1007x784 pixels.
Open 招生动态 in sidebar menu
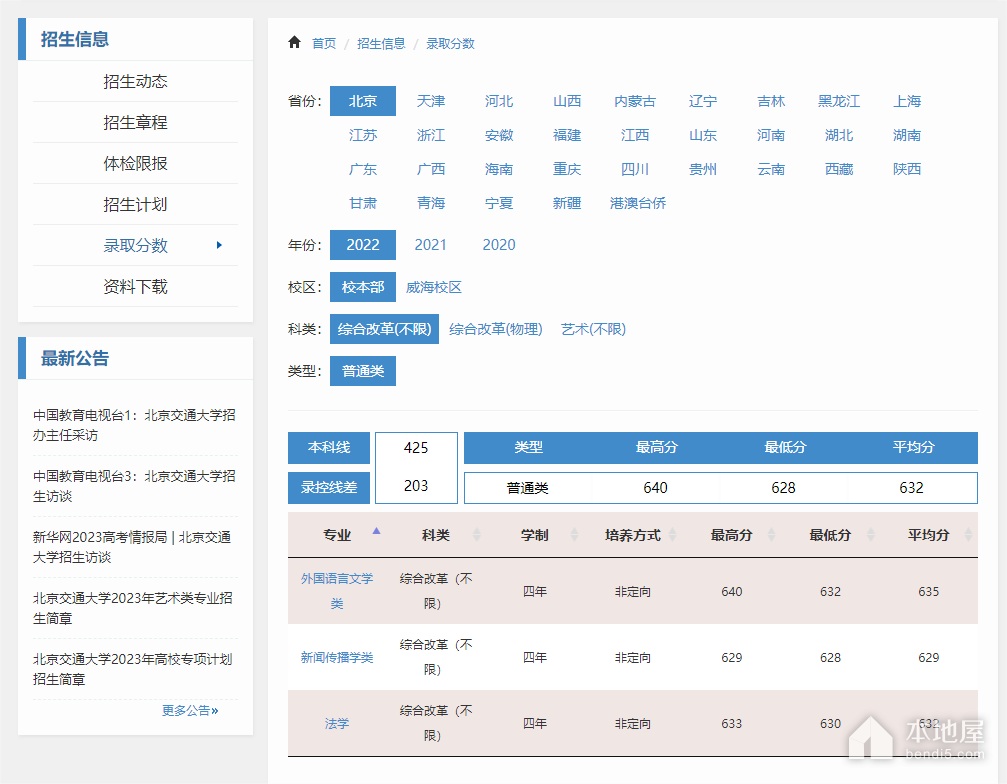click(136, 82)
